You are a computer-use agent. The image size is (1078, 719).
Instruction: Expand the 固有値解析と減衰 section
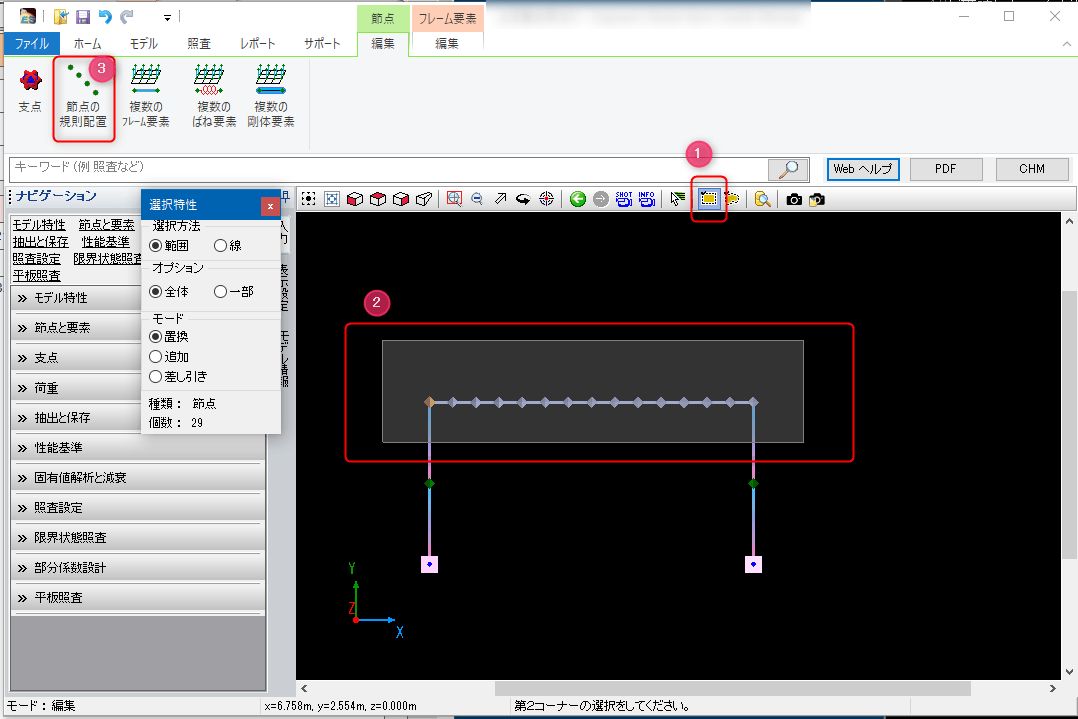coord(138,478)
